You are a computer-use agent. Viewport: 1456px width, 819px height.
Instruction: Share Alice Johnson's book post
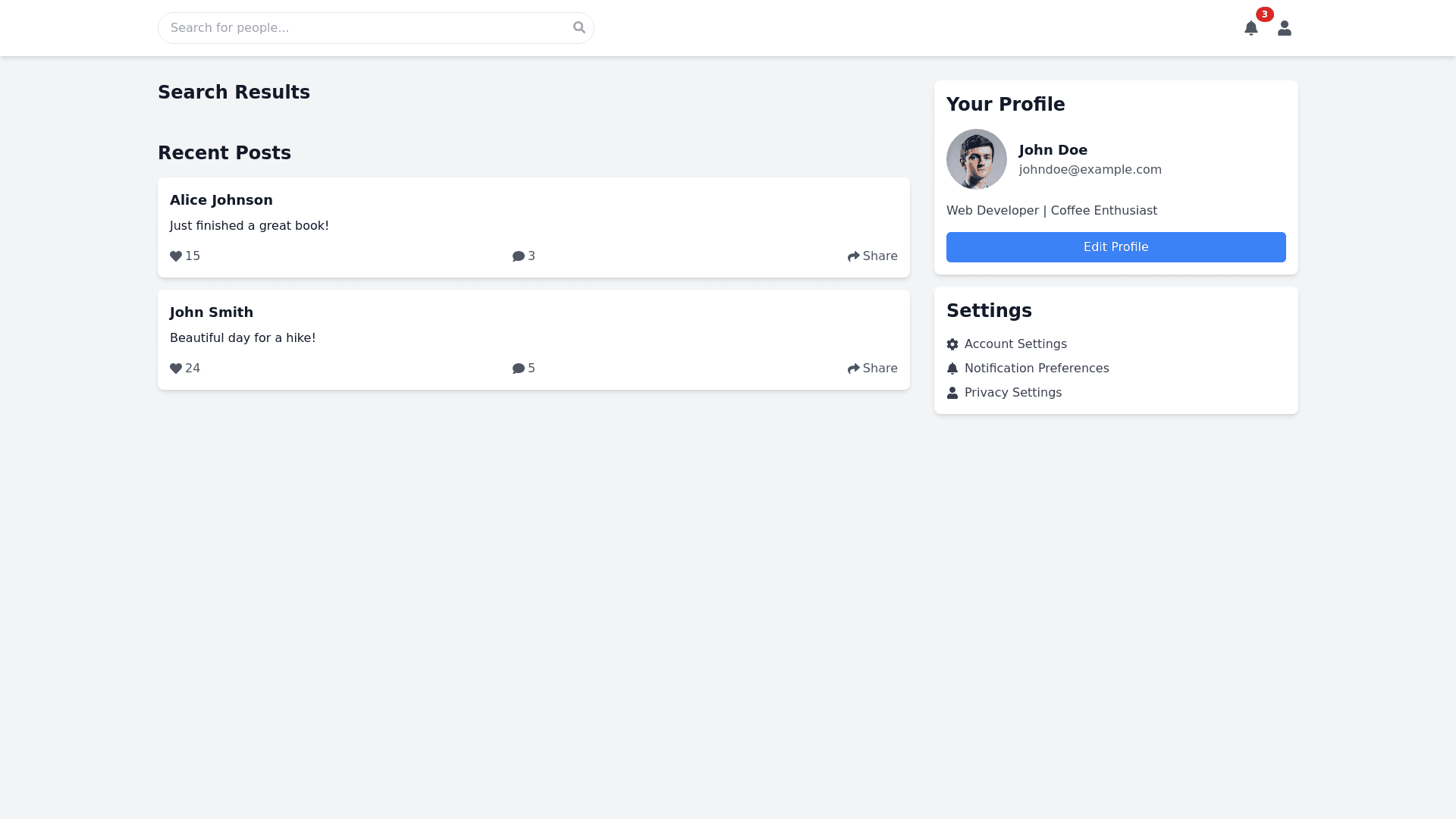pos(872,256)
